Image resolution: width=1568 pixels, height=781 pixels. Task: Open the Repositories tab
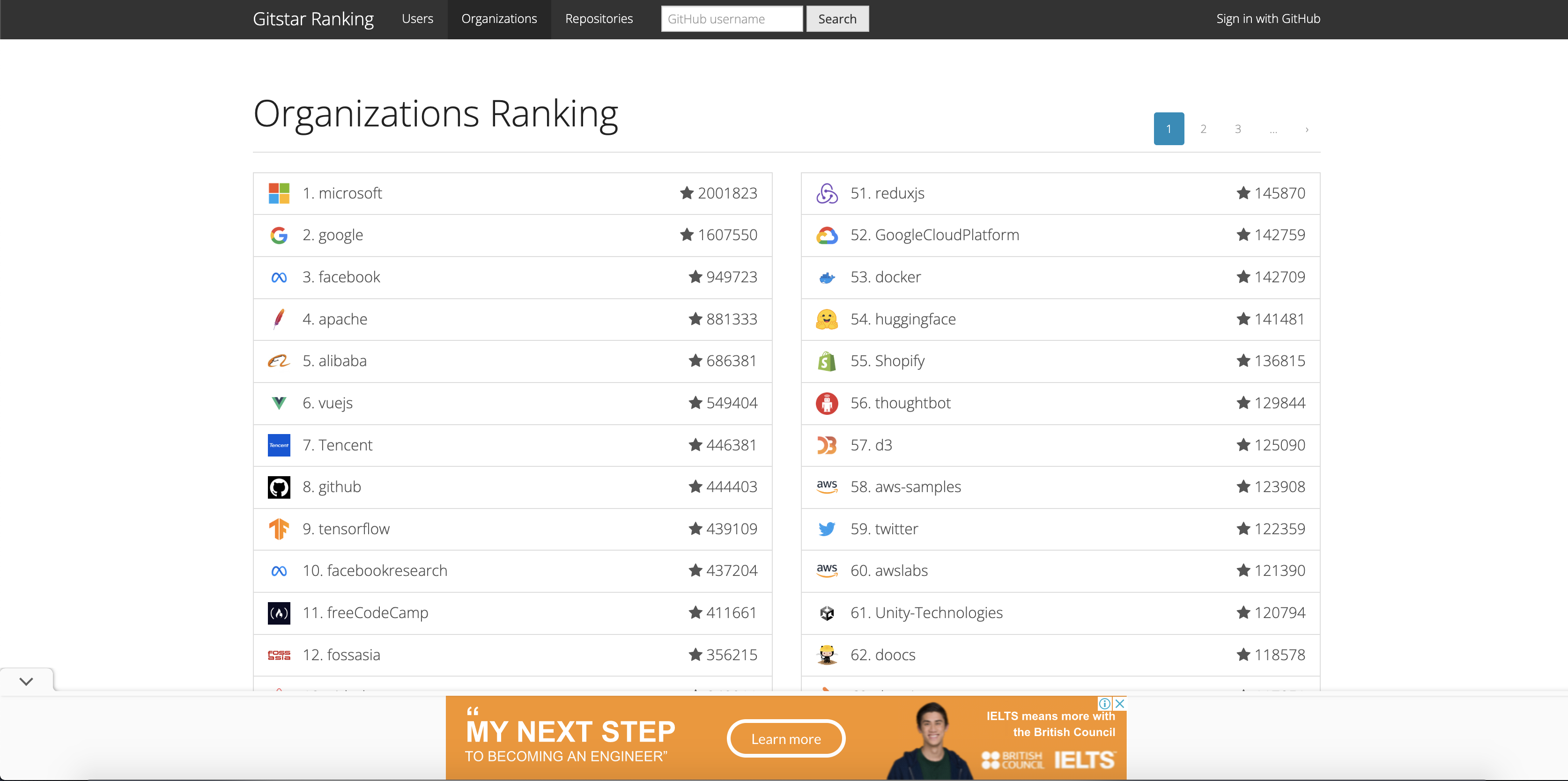[x=599, y=19]
